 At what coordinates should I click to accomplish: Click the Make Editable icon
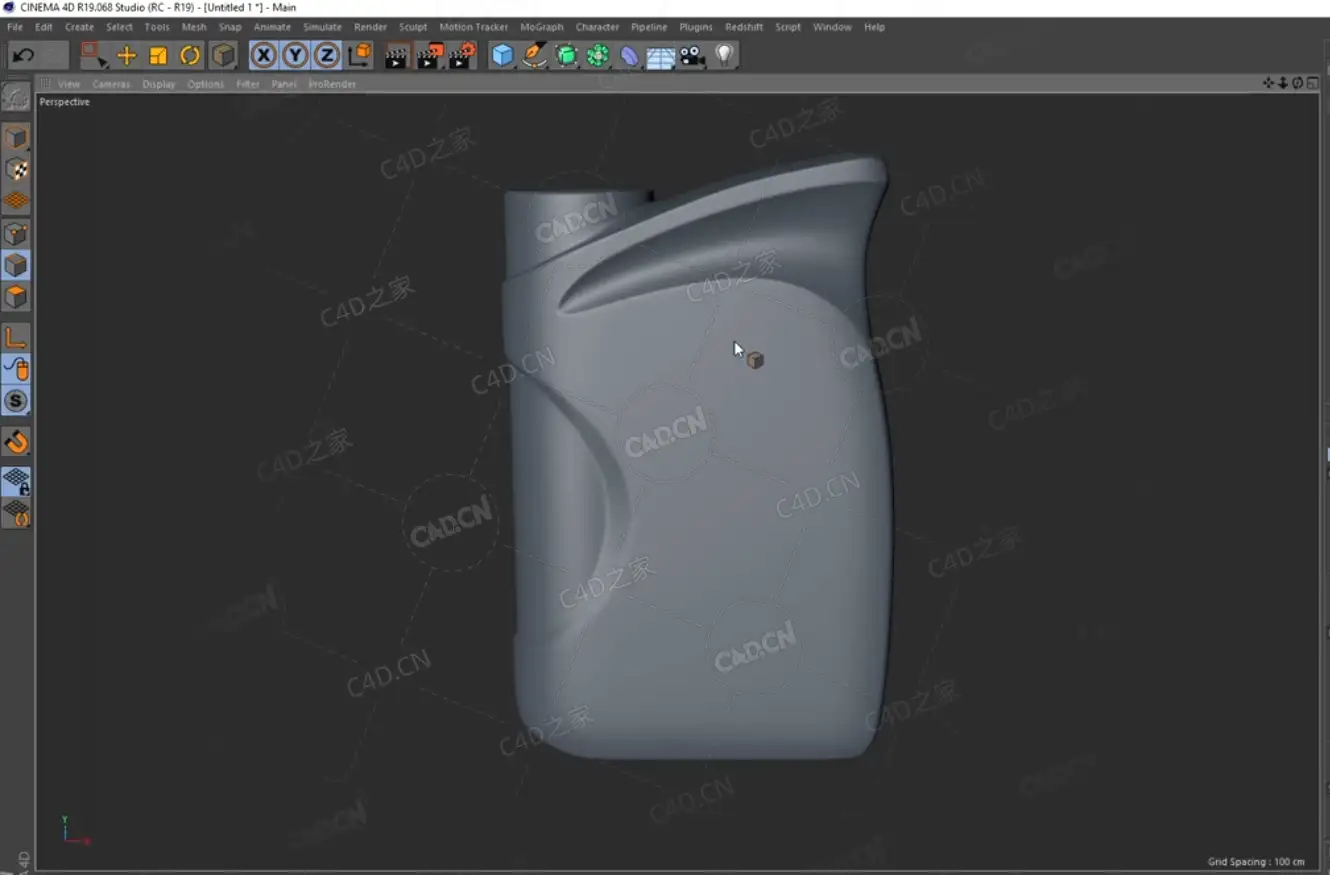[x=15, y=97]
